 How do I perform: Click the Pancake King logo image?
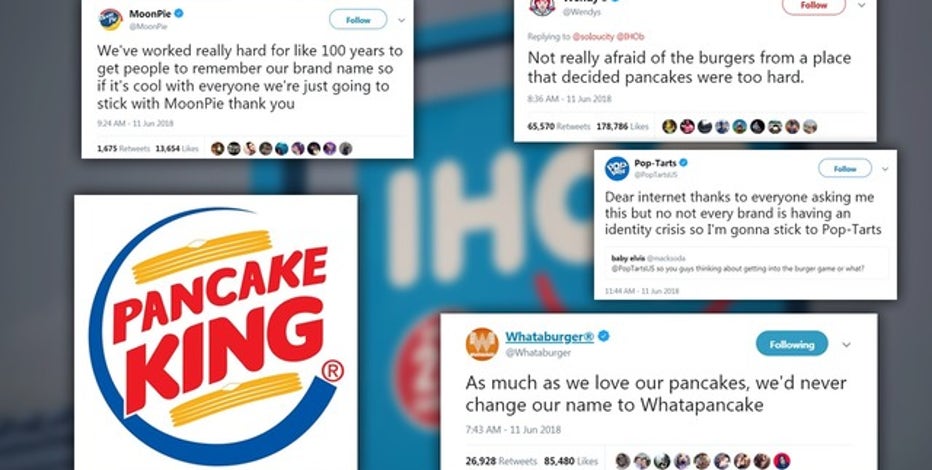click(216, 332)
